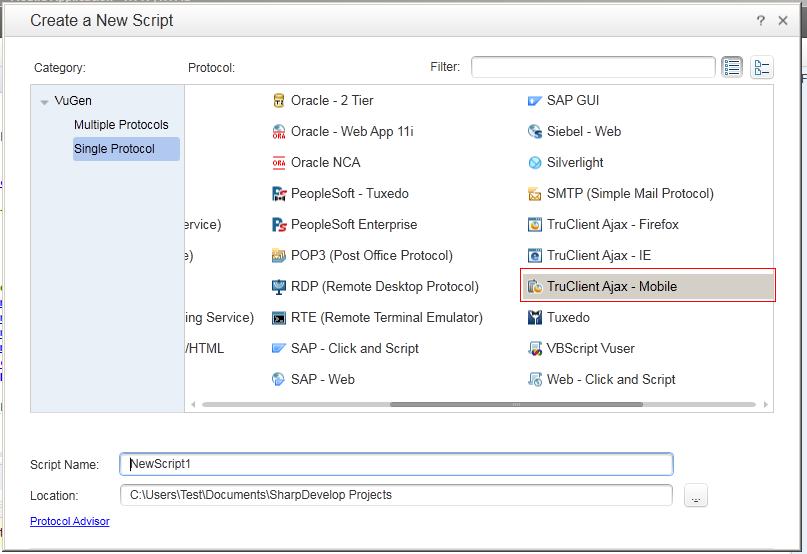Image resolution: width=807 pixels, height=554 pixels.
Task: Select the VuGen tree node label
Action: coord(73,101)
